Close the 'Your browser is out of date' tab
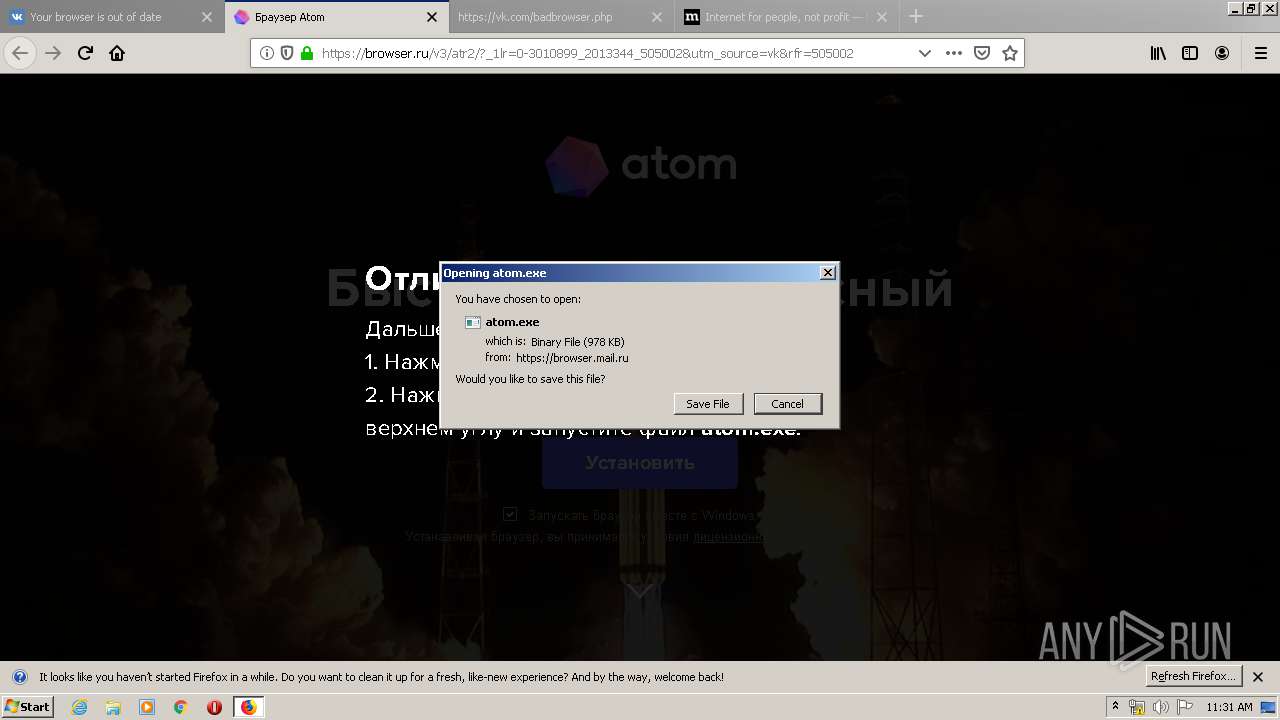The width and height of the screenshot is (1280, 720). 207,17
